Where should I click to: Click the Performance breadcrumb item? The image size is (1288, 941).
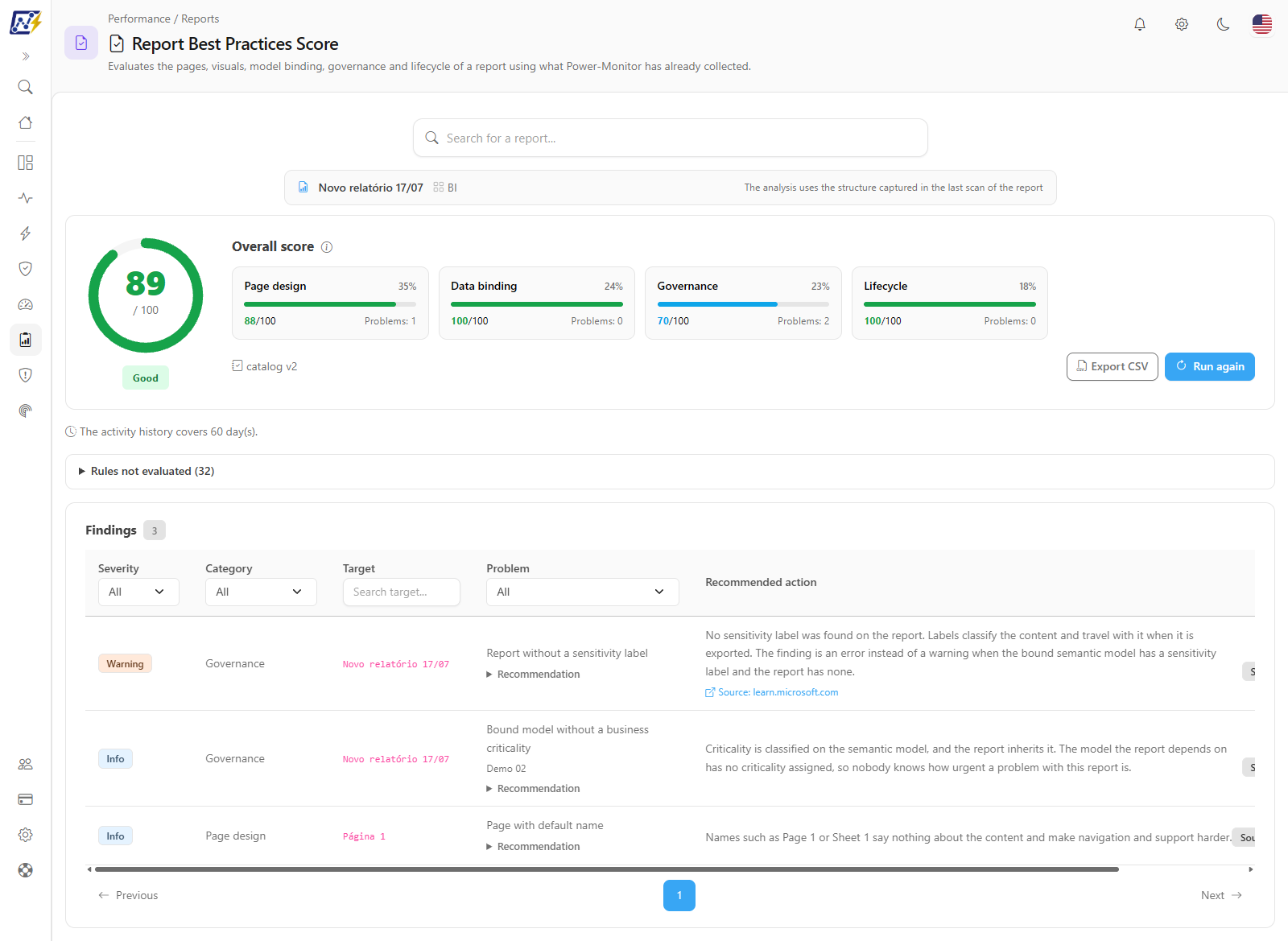139,19
